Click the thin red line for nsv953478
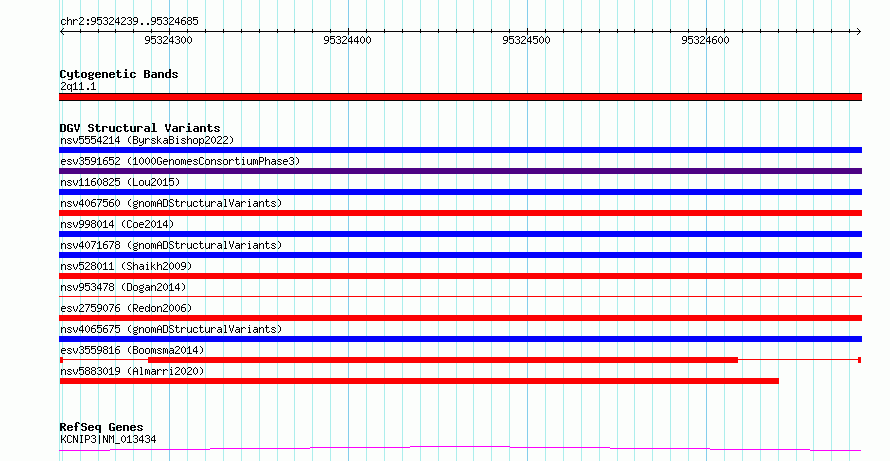Screen dimensions: 890x461 click(460, 296)
